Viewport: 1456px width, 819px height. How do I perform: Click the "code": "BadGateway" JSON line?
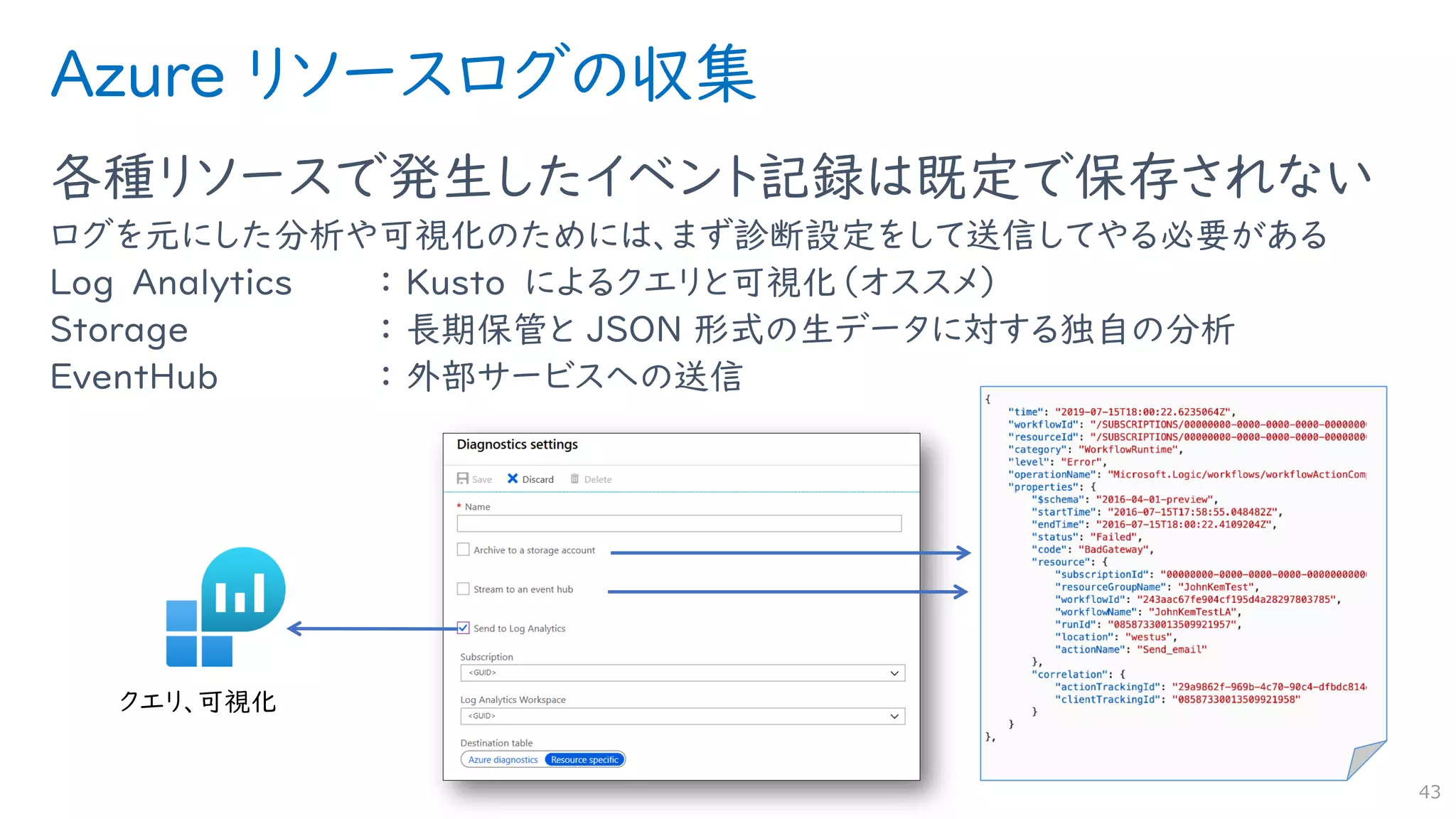click(1093, 550)
